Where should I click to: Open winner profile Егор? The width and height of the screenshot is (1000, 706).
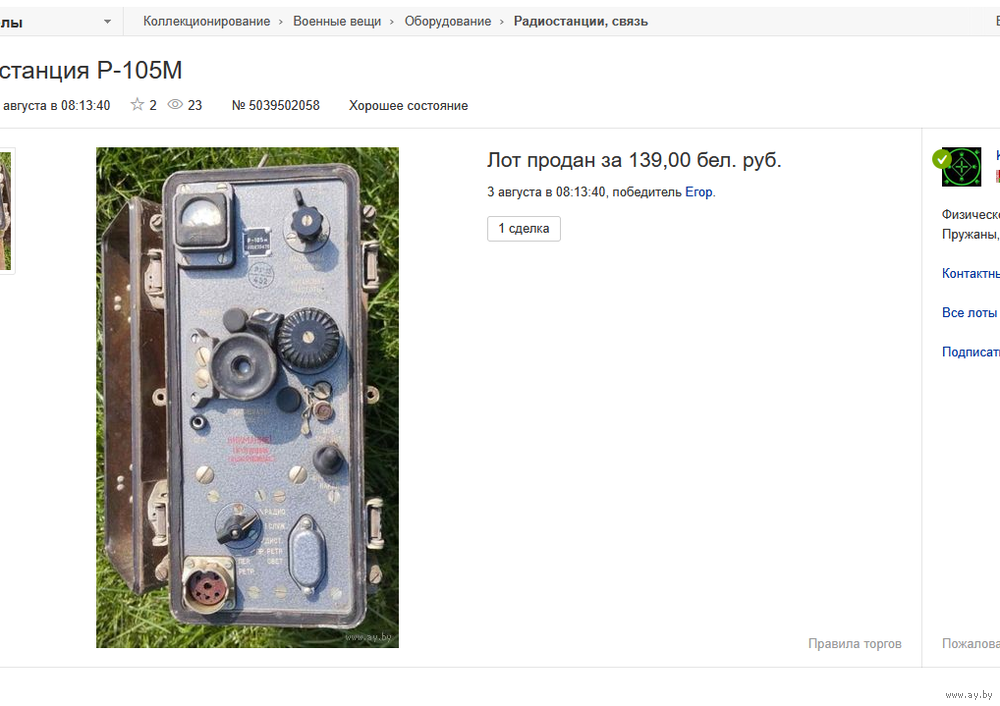click(698, 192)
